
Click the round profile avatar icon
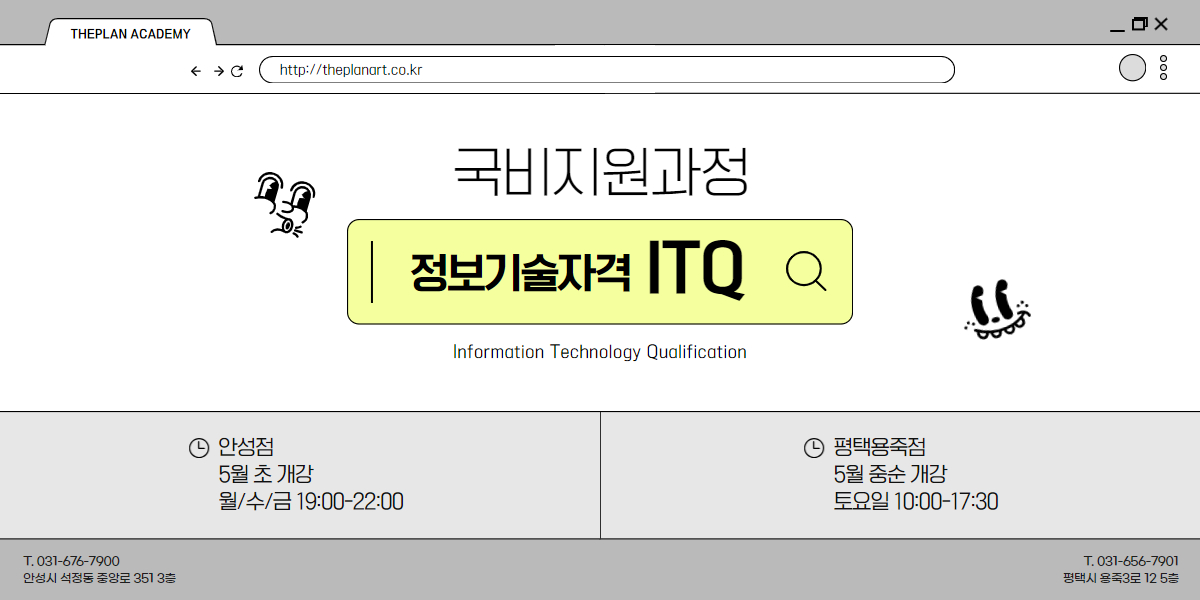coord(1132,68)
